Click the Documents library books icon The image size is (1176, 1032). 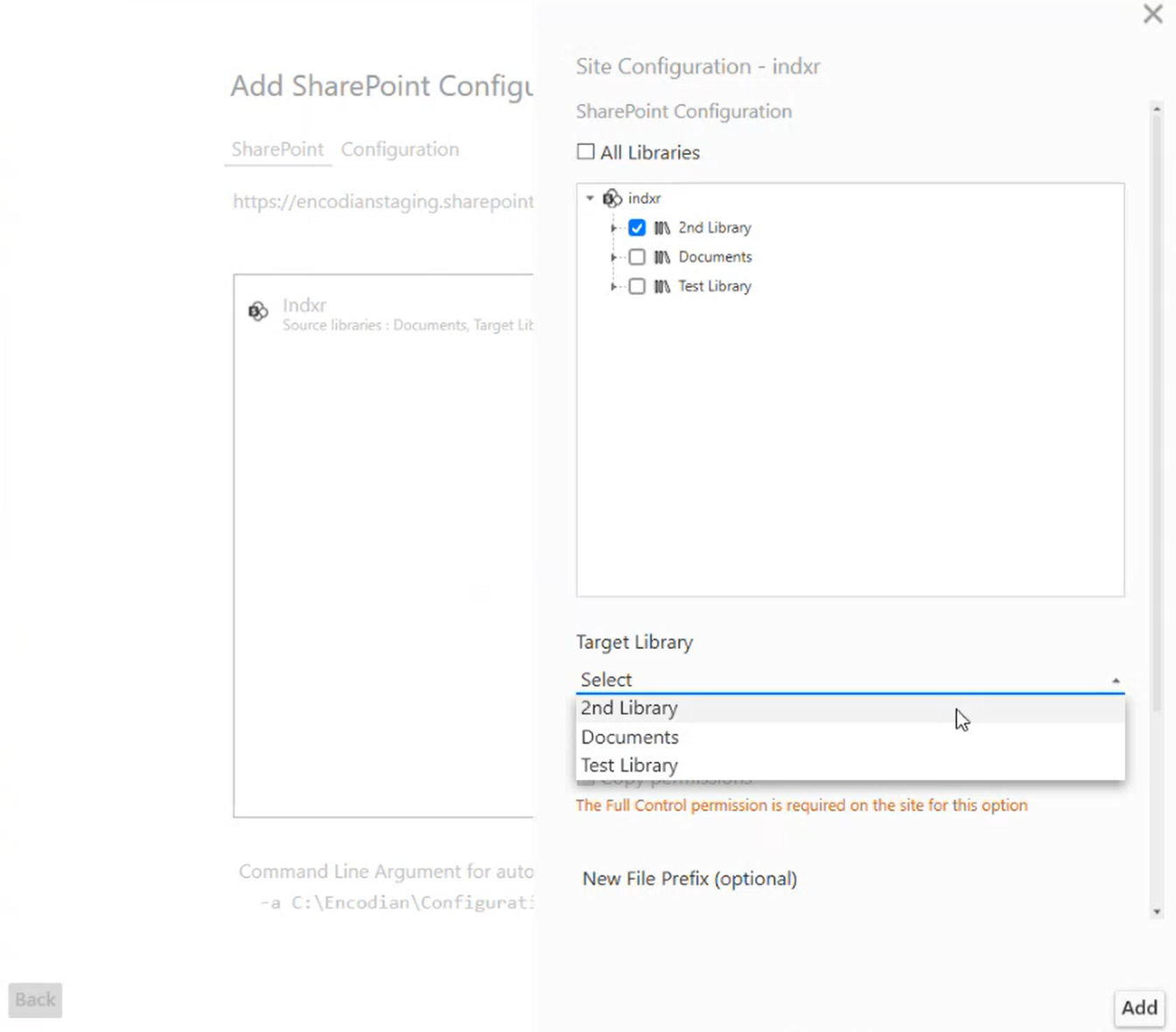pyautogui.click(x=662, y=257)
